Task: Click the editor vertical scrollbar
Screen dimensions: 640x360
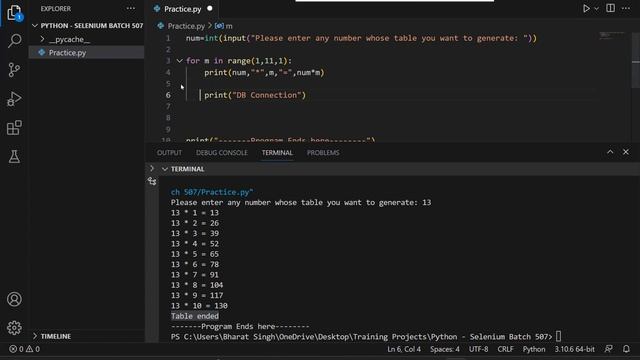Action: [636, 61]
